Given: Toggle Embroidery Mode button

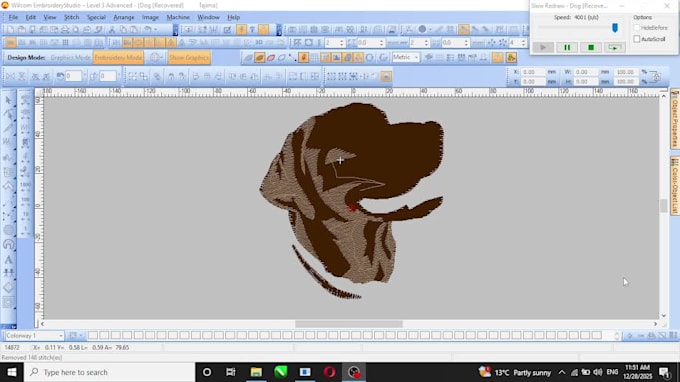Looking at the screenshot, I should coord(118,58).
